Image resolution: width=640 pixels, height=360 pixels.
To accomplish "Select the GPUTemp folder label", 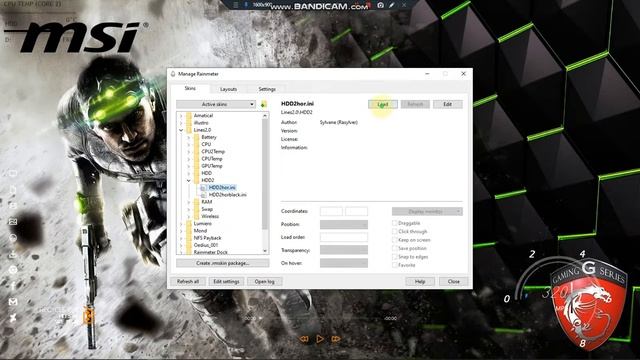I will coord(212,166).
